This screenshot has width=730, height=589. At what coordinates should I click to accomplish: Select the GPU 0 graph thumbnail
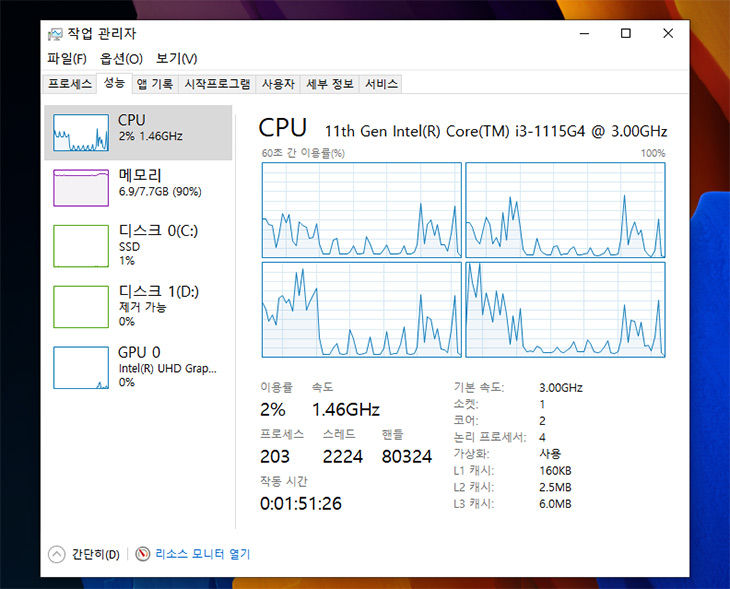(x=81, y=367)
